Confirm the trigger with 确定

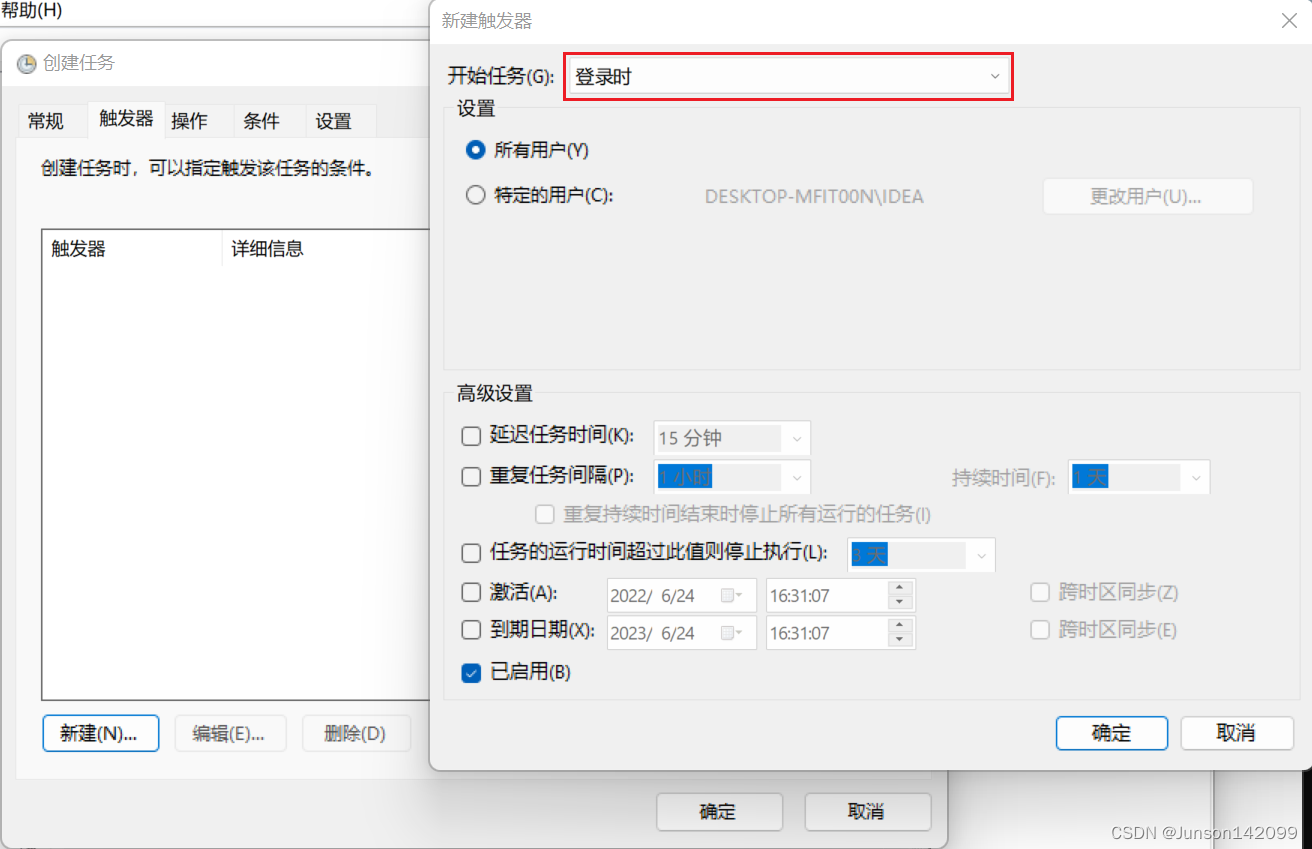coord(1111,733)
